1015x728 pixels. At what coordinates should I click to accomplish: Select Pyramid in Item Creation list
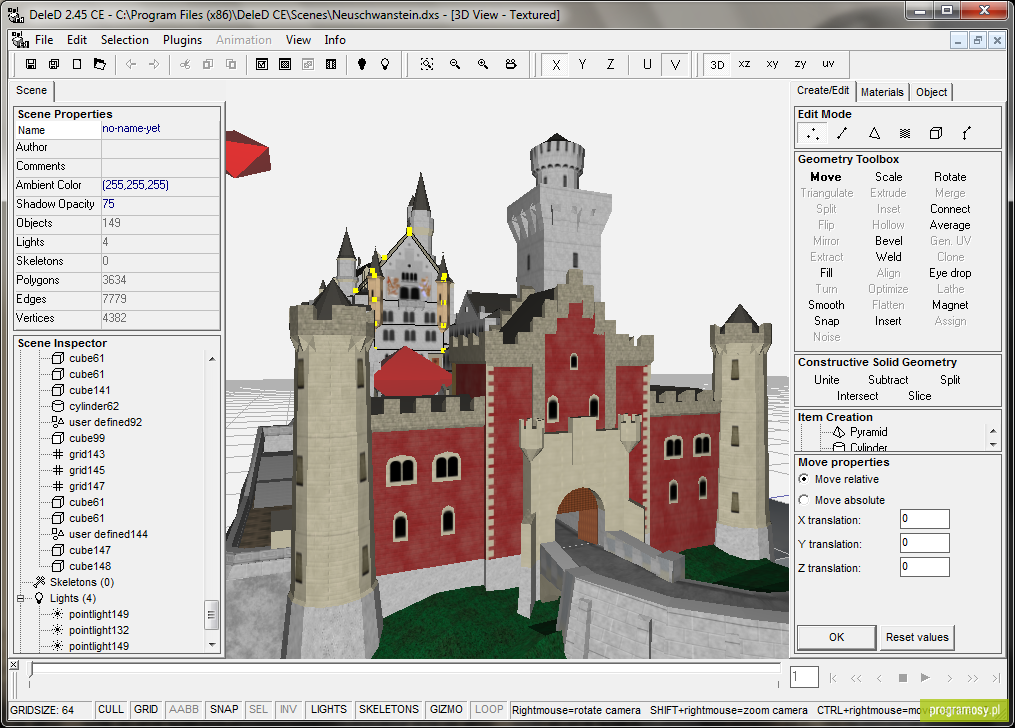[x=869, y=432]
